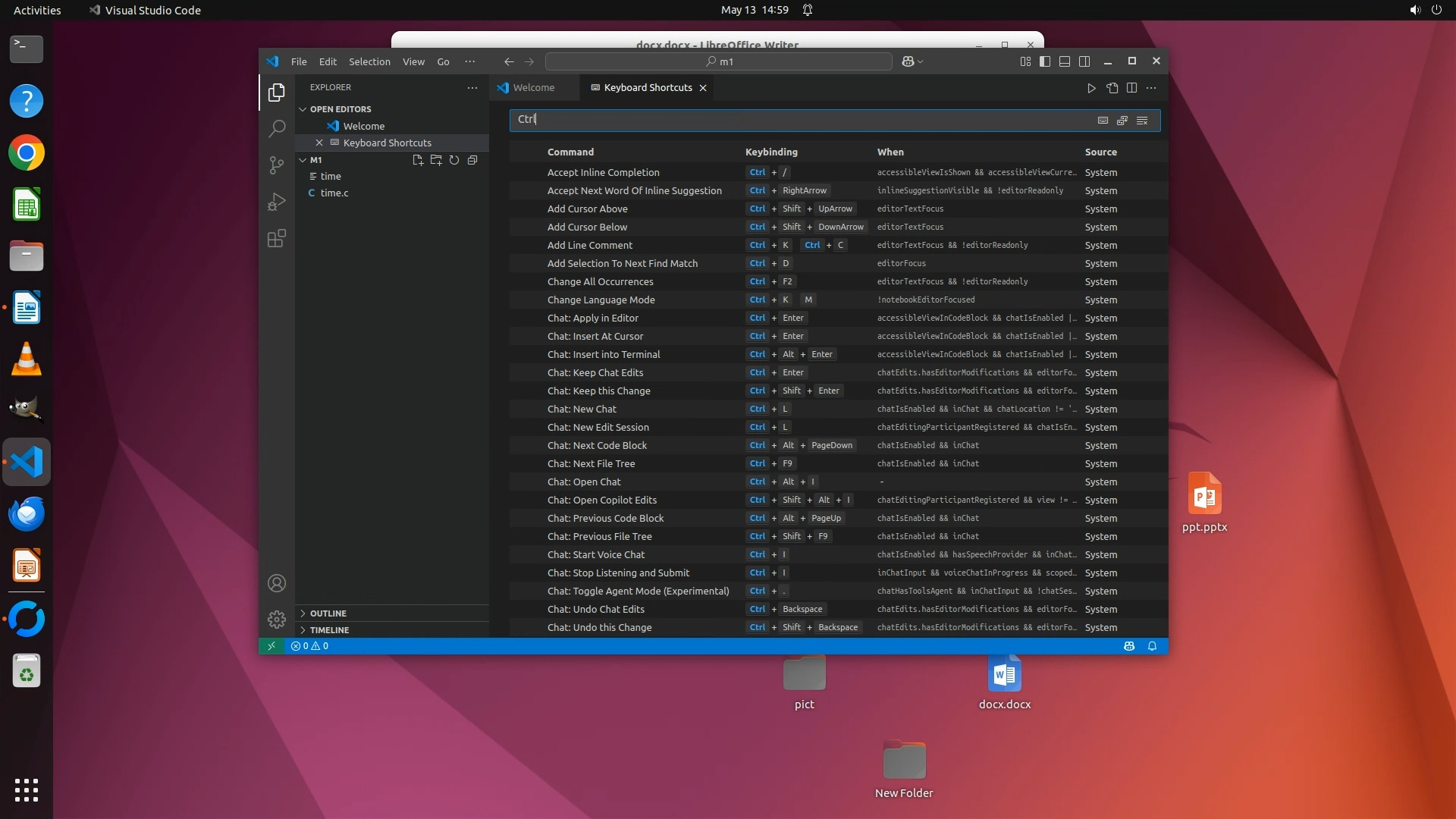This screenshot has height=819, width=1456.
Task: Collapse the Open Editors section
Action: point(340,109)
